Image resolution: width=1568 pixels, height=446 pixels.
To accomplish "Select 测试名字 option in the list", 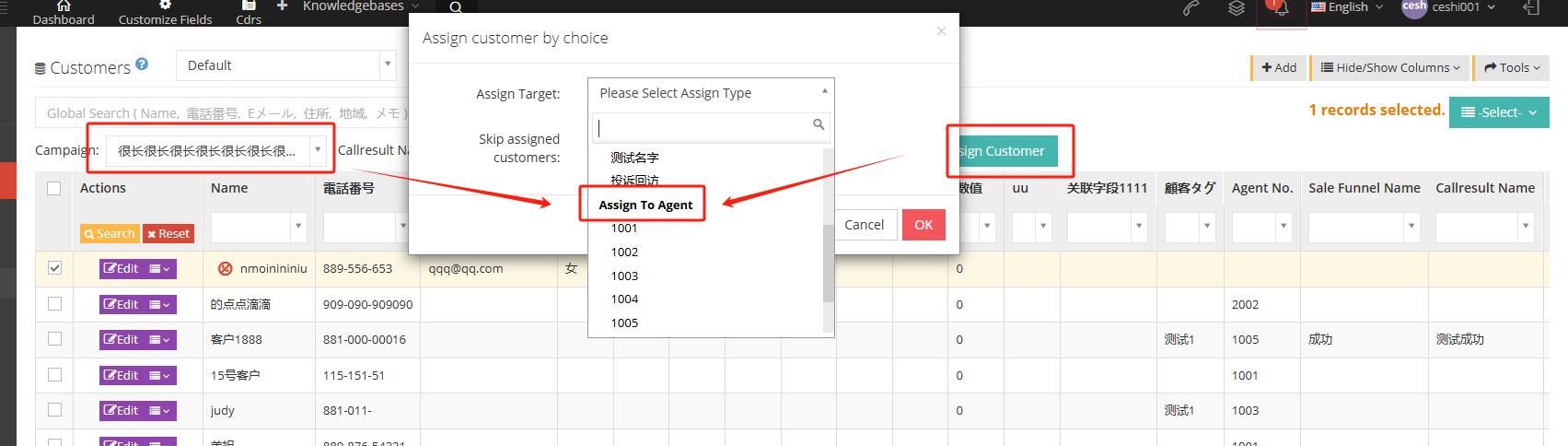I will [x=634, y=158].
